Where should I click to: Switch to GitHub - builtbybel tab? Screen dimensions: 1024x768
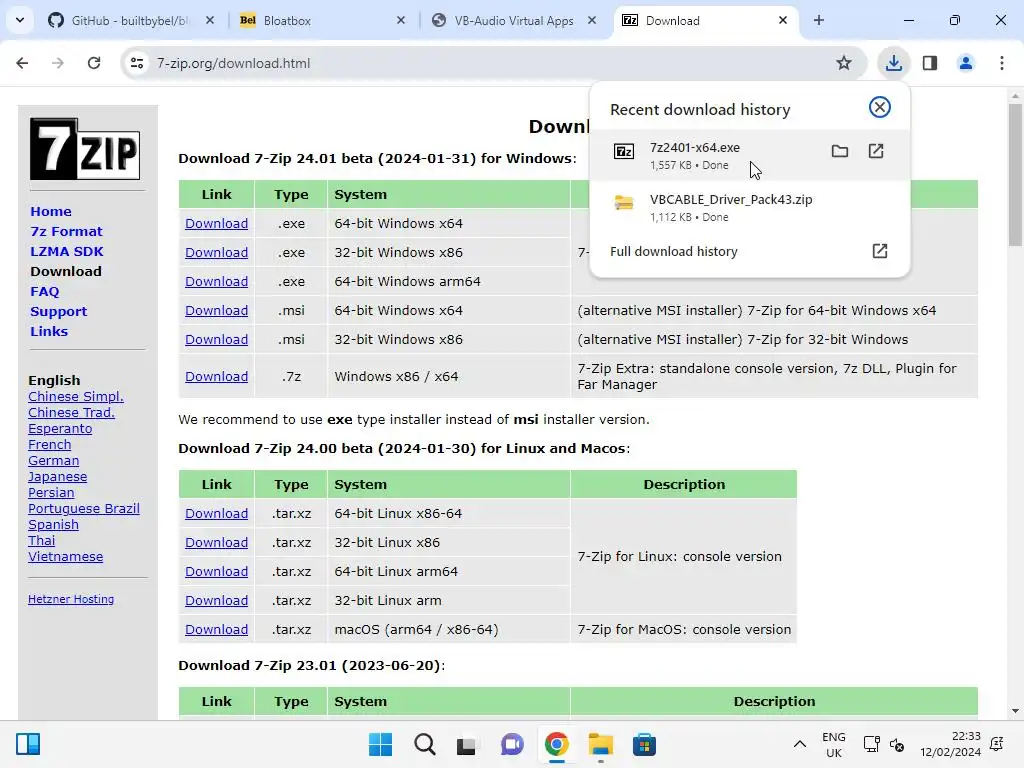[x=131, y=20]
